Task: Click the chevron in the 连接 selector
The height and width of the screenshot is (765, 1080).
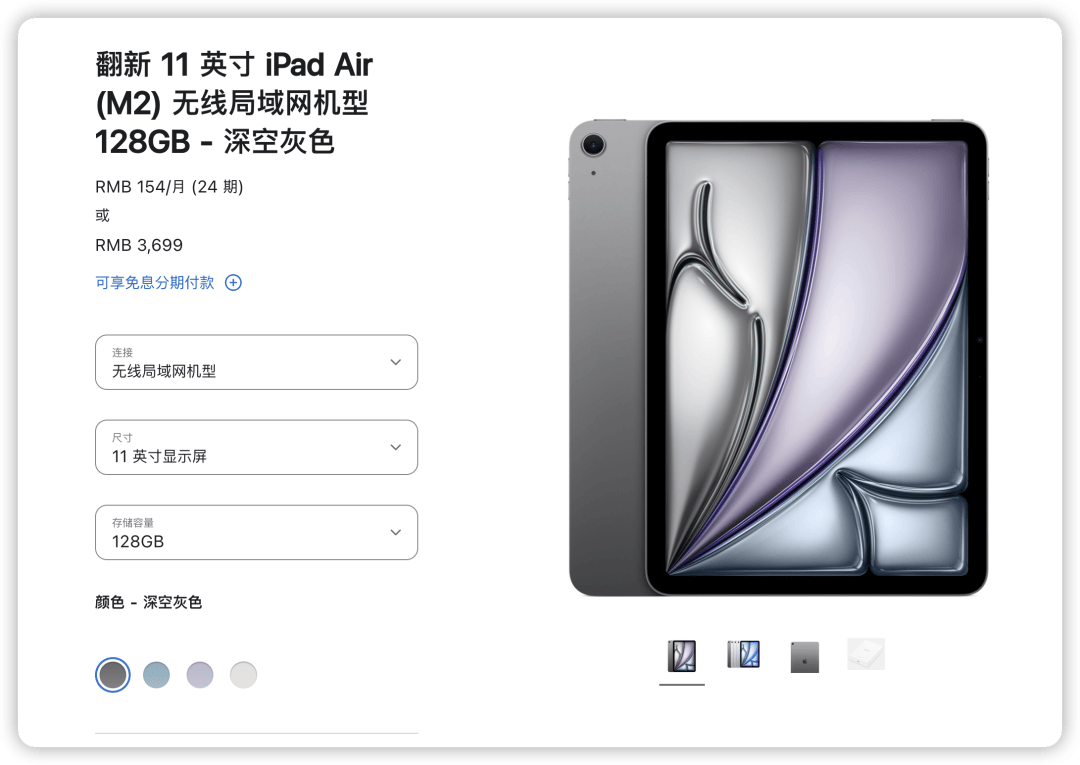Action: click(x=396, y=362)
